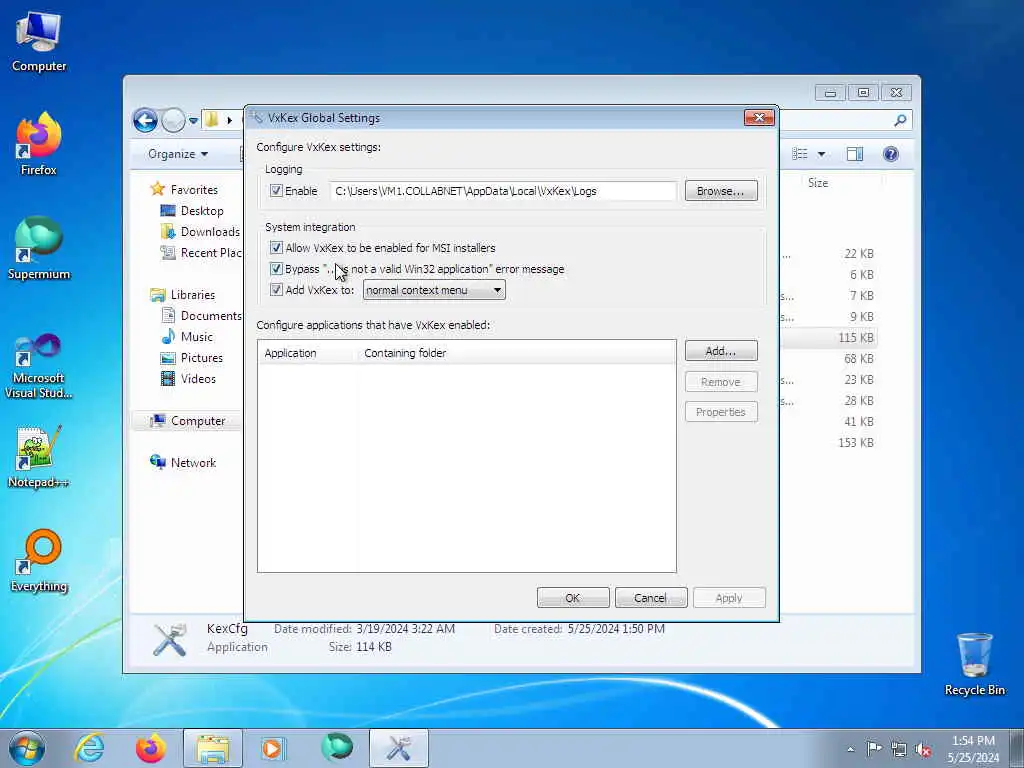Open Supermium from the taskbar
The image size is (1024, 768).
pyautogui.click(x=336, y=748)
